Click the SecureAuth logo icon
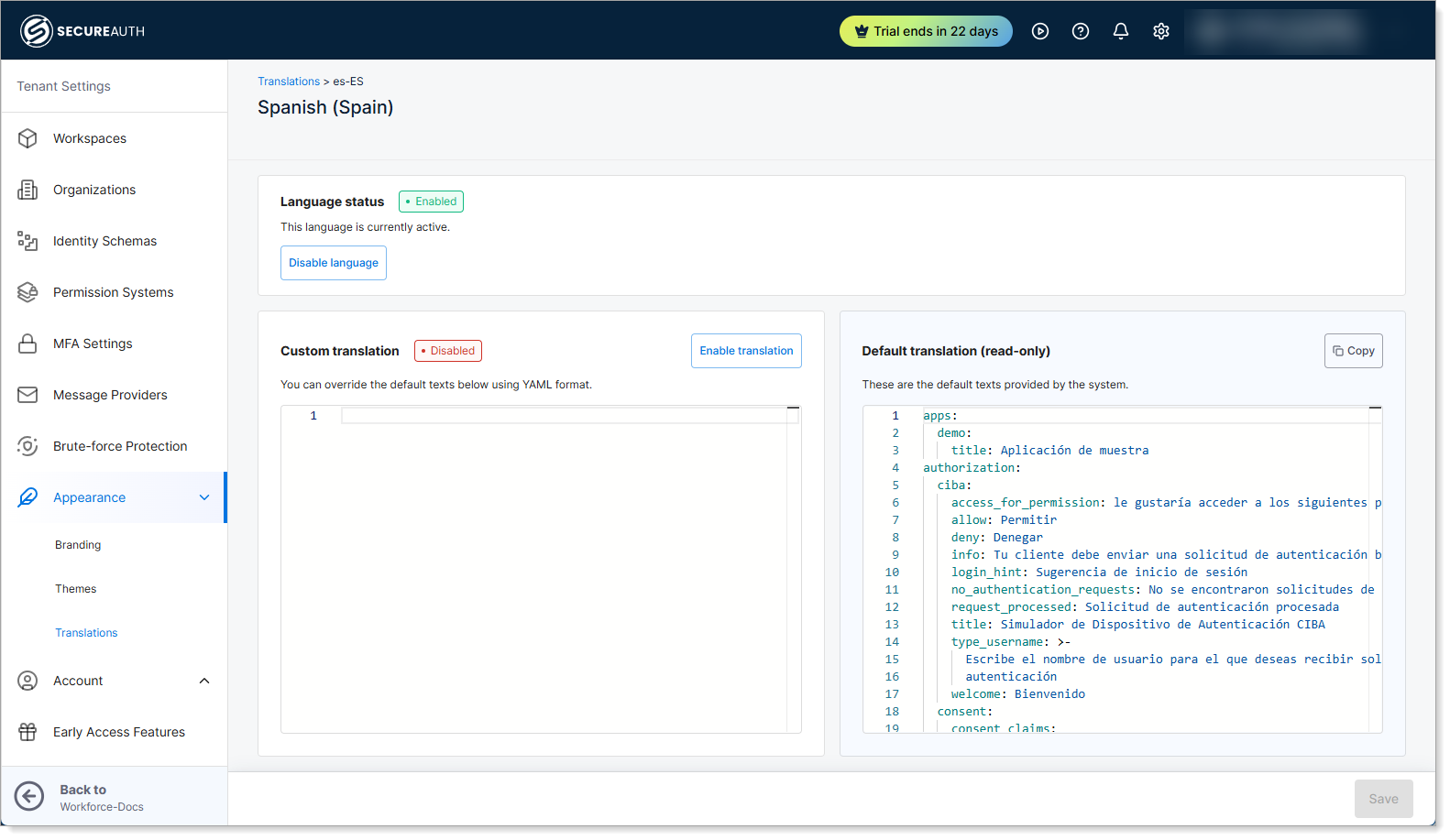This screenshot has height=840, width=1450. [x=36, y=31]
